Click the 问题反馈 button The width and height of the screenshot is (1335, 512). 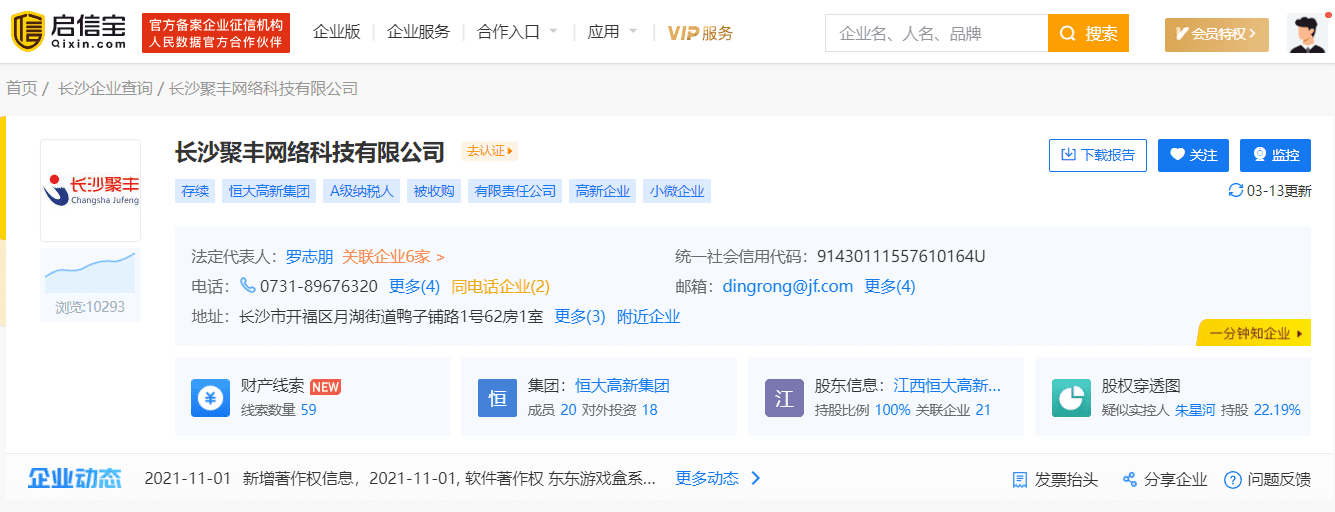pyautogui.click(x=1267, y=480)
